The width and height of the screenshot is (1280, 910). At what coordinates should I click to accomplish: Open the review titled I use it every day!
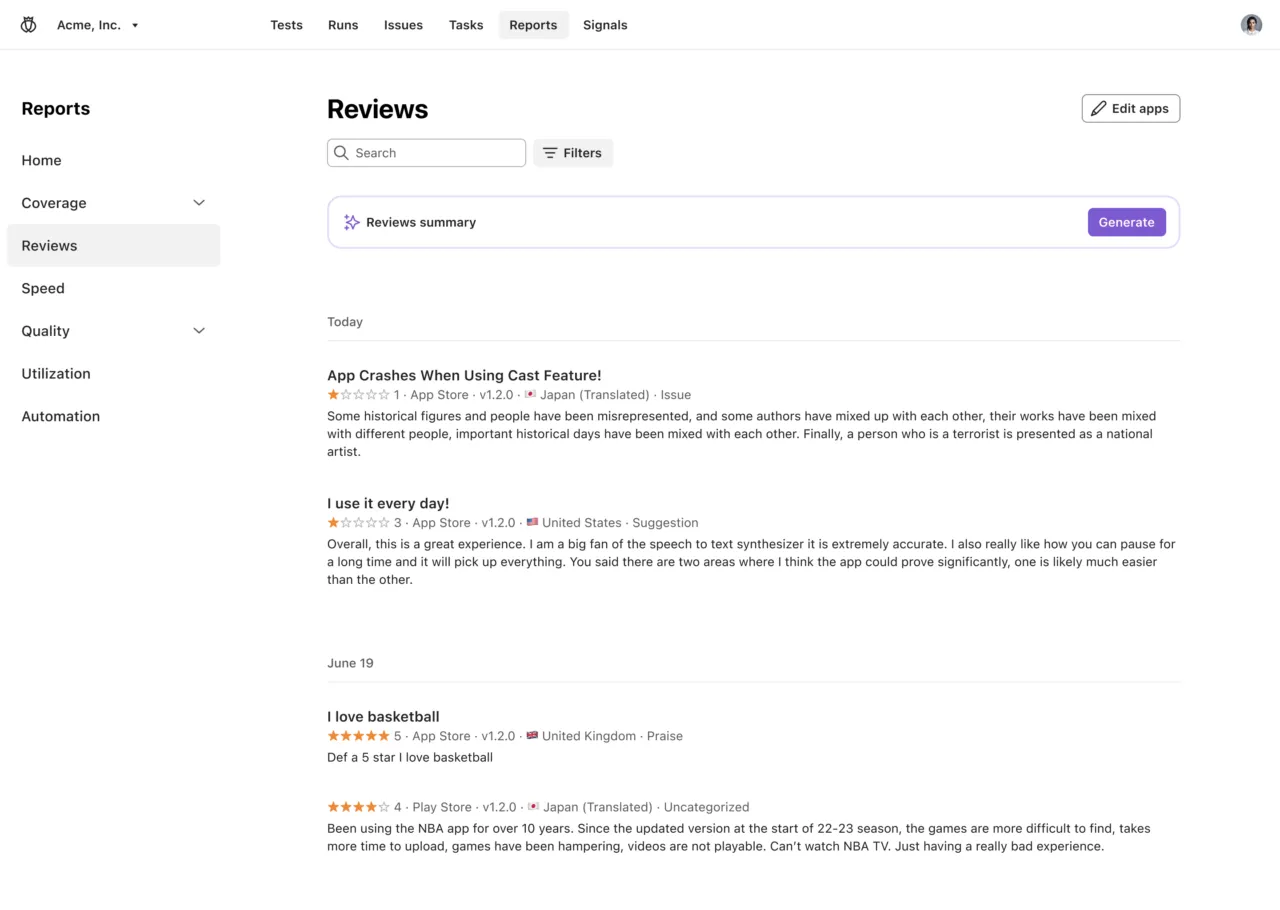click(x=388, y=503)
